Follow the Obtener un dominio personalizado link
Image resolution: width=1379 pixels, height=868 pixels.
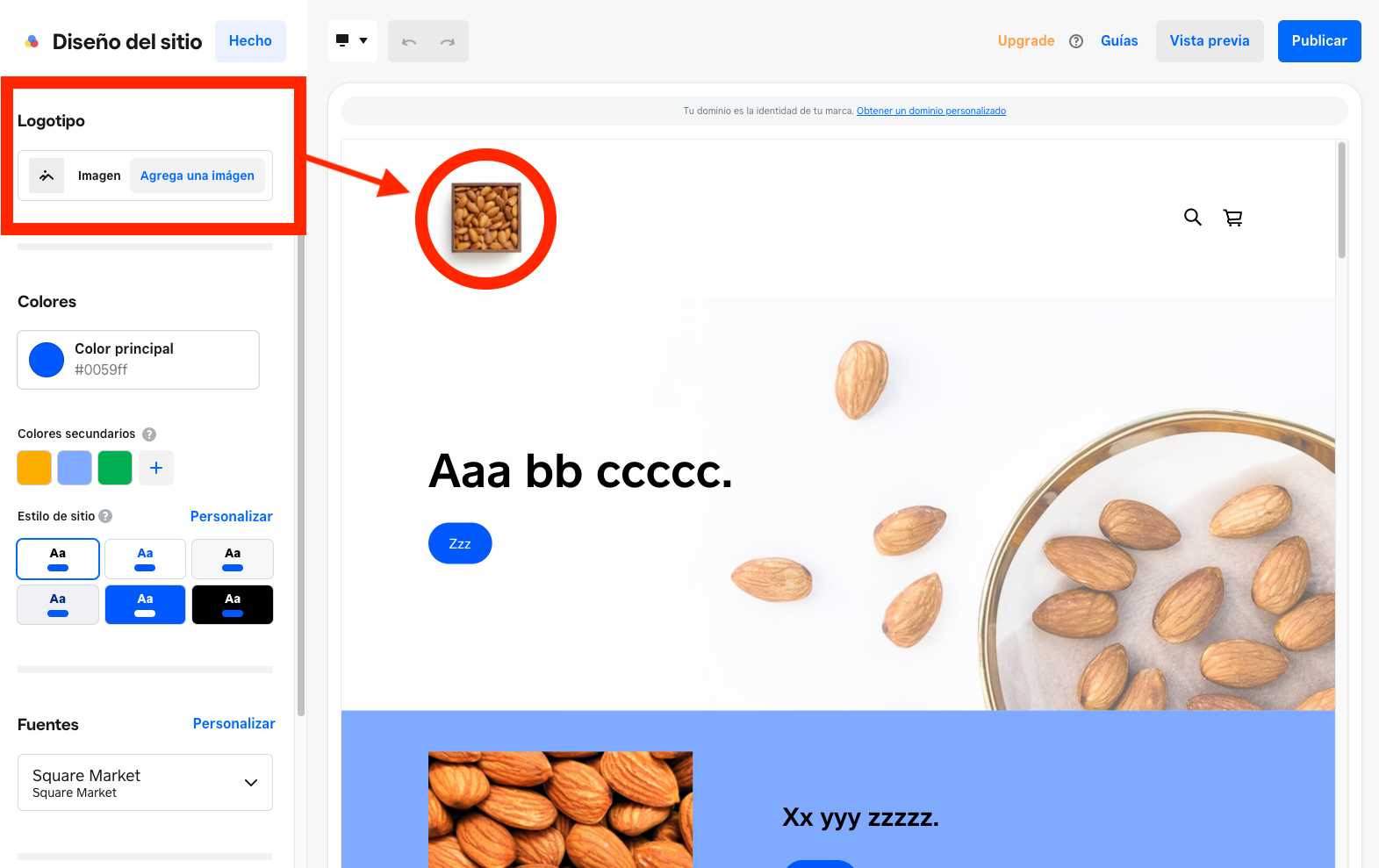(931, 111)
